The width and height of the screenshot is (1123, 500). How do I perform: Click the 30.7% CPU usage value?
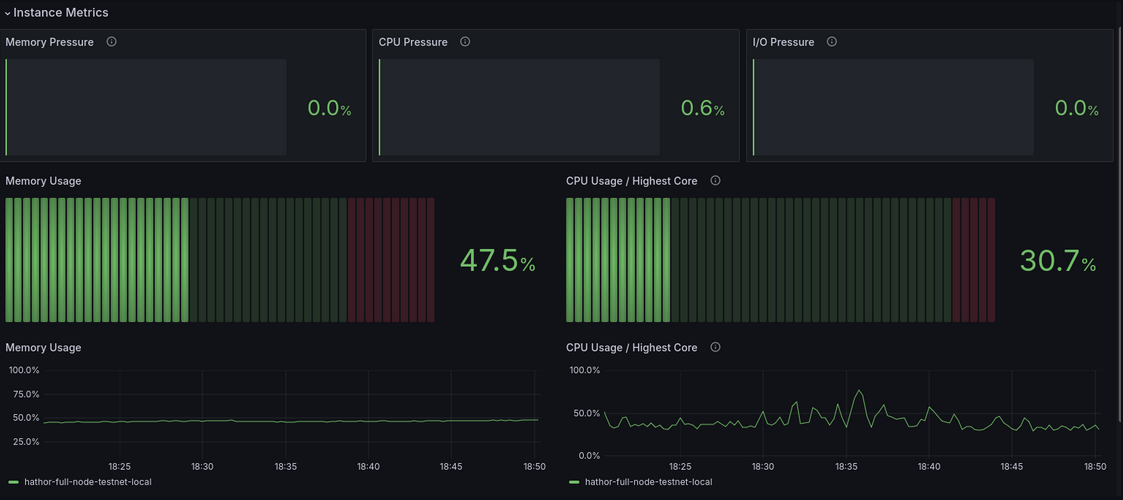tap(1058, 261)
